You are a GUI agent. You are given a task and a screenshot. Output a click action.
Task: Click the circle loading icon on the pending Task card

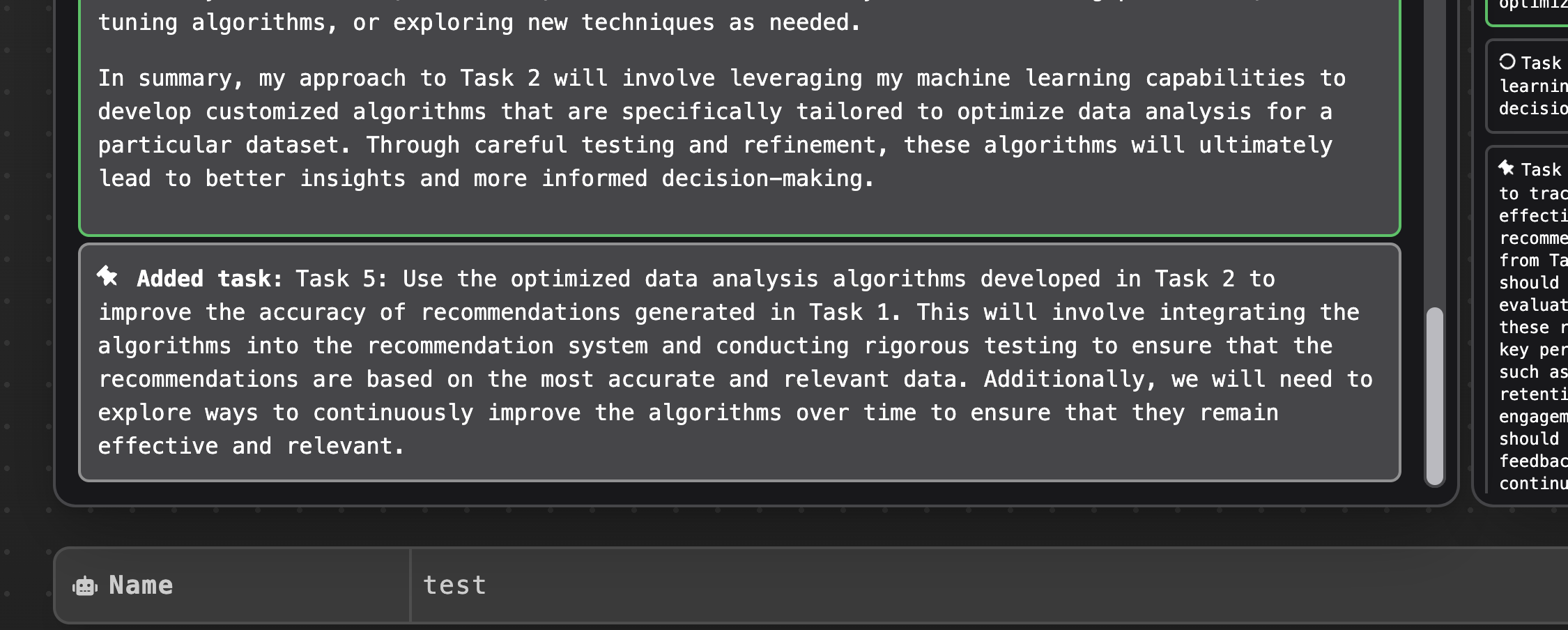click(1507, 63)
